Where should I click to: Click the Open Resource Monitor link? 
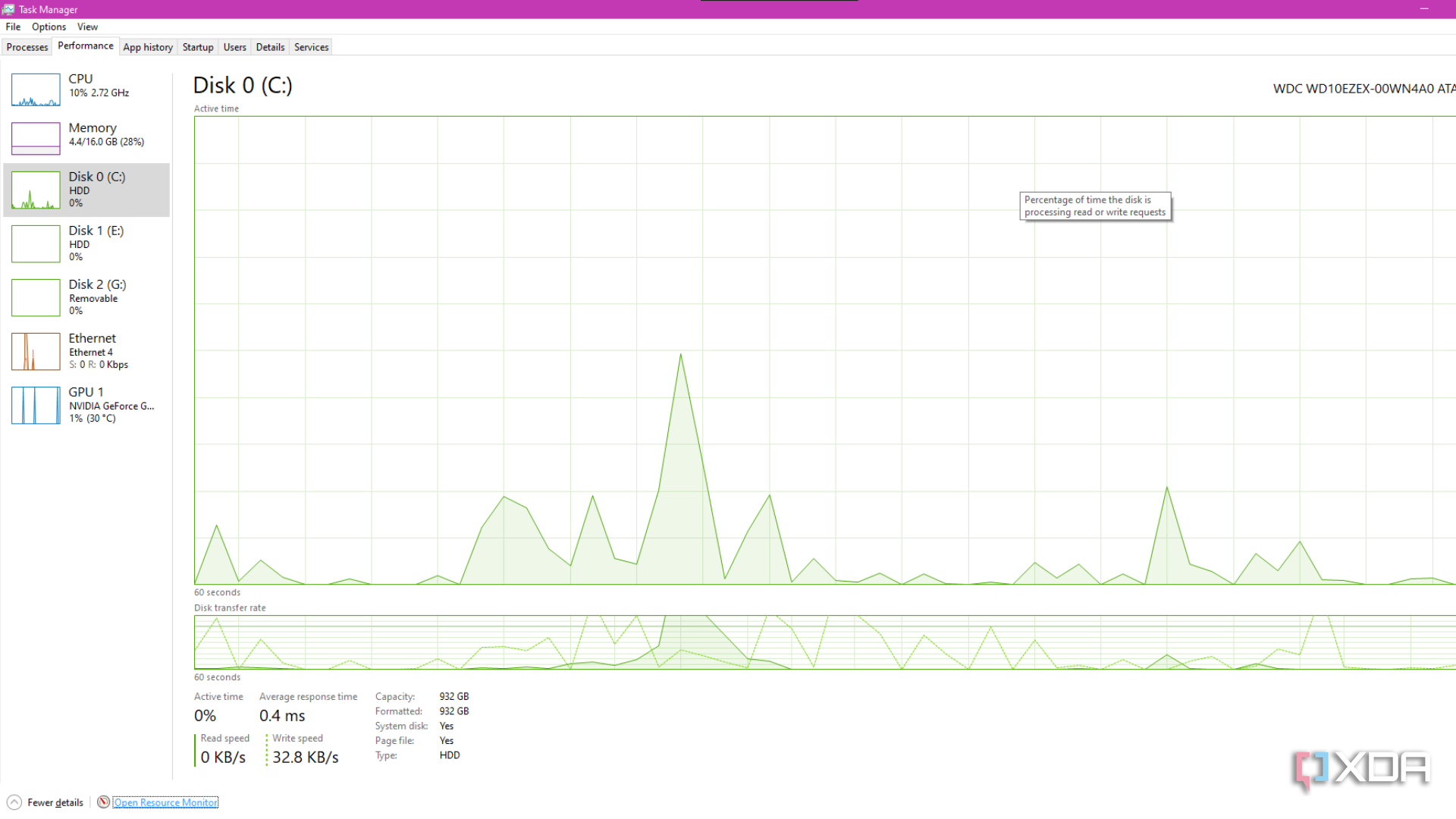[x=166, y=802]
